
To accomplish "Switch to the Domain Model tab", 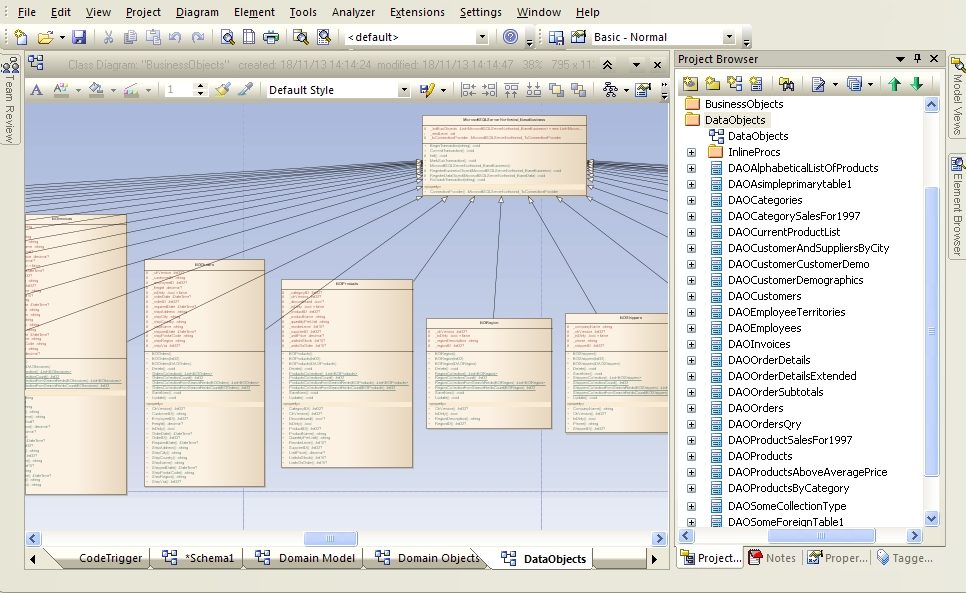I will [x=315, y=558].
